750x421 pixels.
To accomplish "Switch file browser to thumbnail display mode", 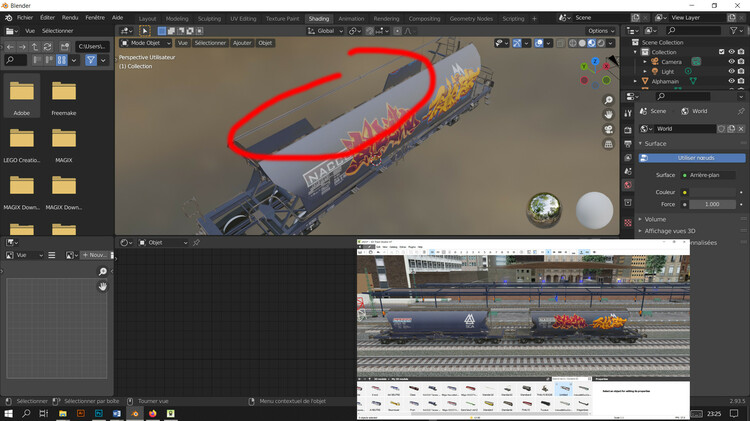I will 62,60.
